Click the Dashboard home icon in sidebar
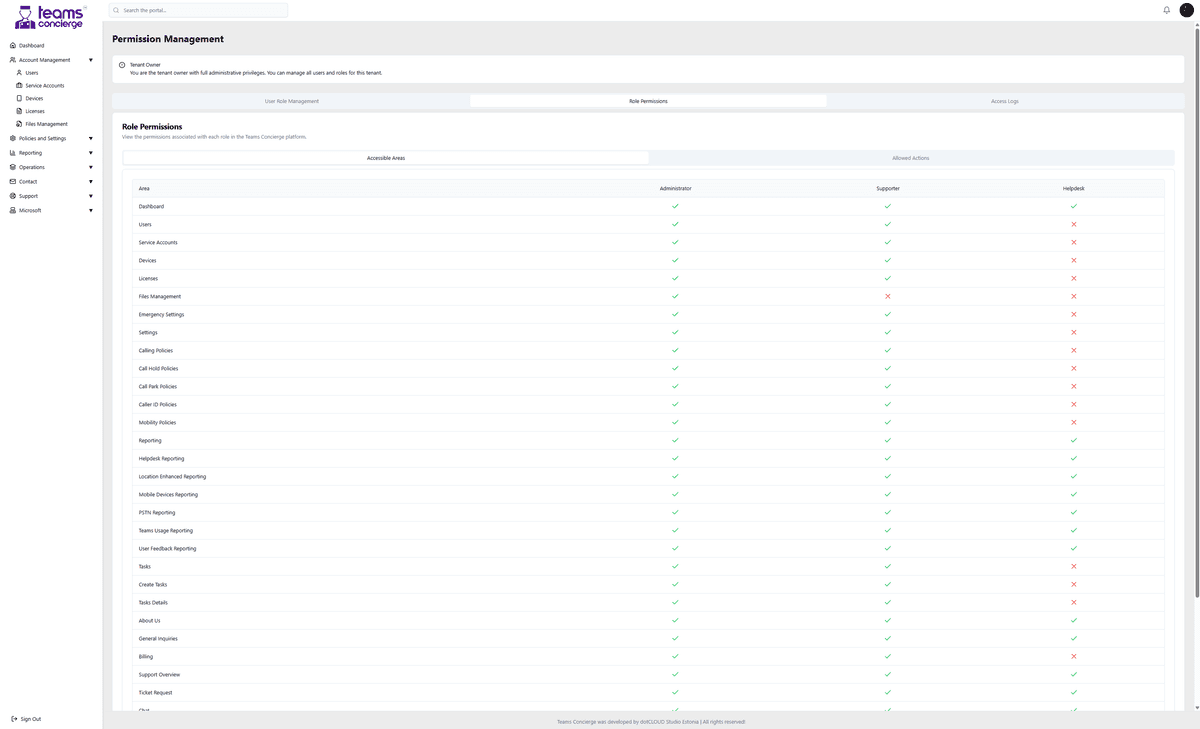1200x729 pixels. (x=12, y=46)
